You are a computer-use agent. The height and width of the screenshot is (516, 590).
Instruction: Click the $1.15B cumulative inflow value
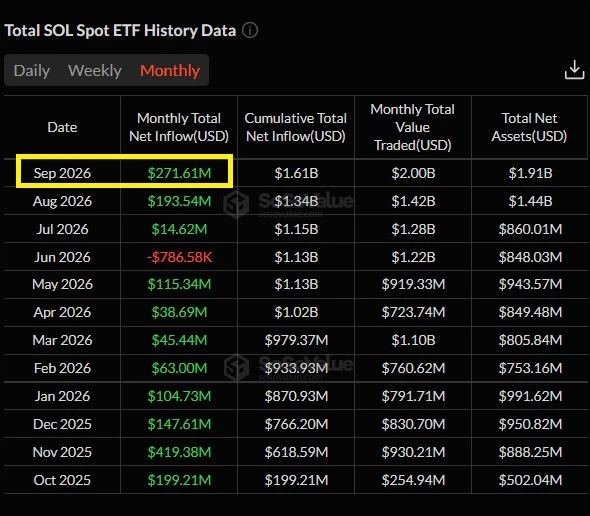(x=296, y=229)
